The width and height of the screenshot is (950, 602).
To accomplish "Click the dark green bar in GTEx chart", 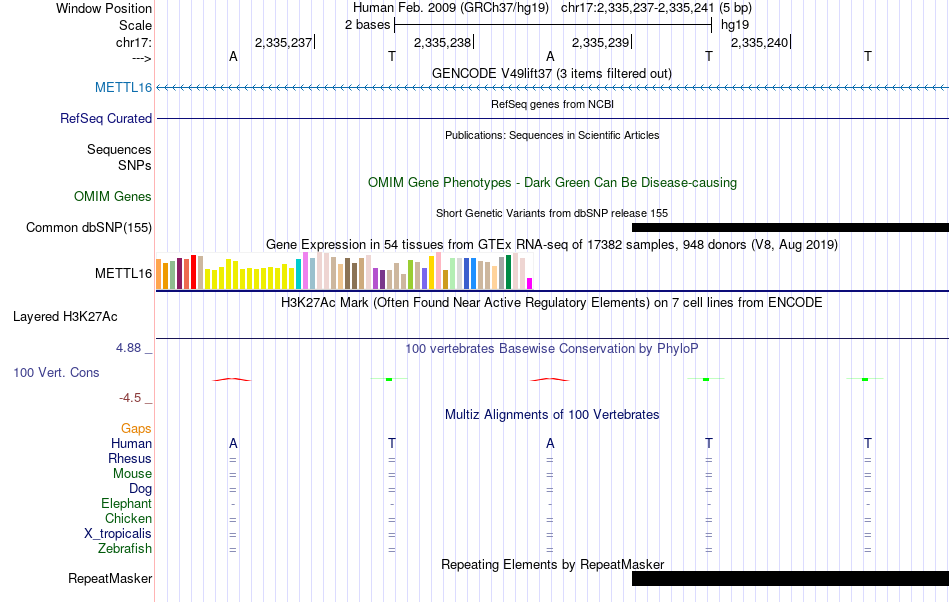I will 508,273.
